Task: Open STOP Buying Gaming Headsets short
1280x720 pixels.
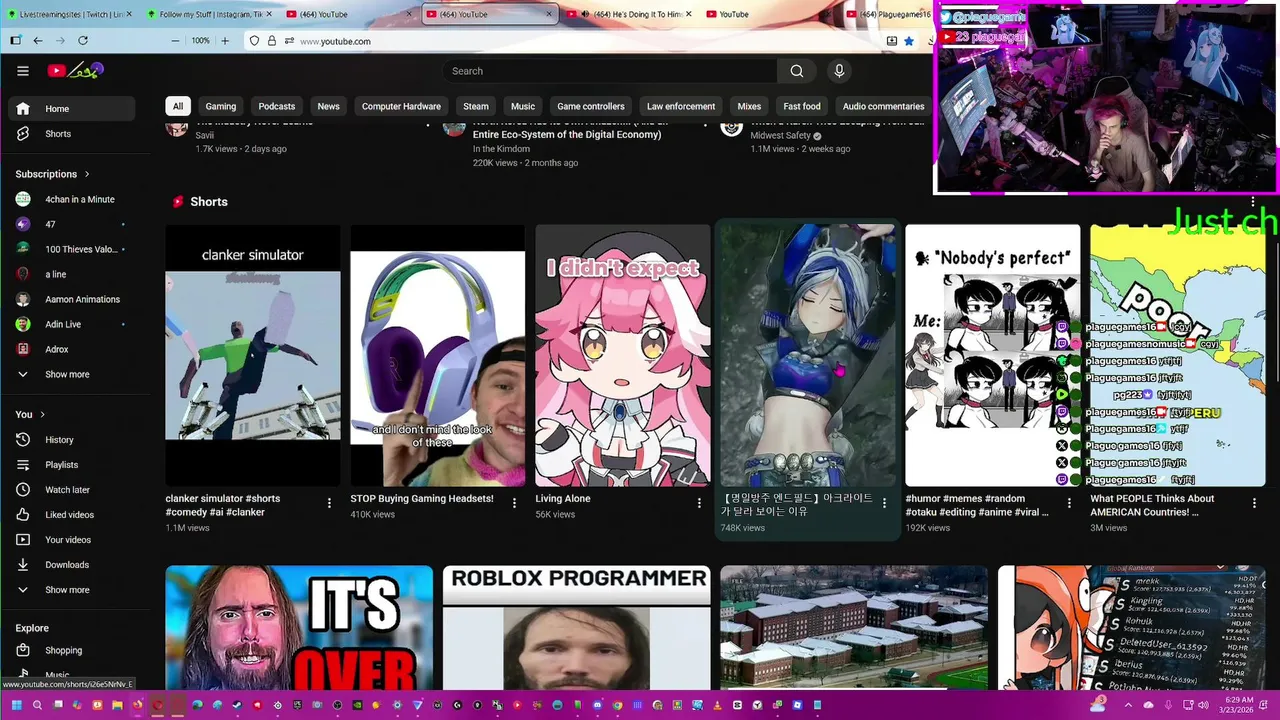Action: pos(438,355)
